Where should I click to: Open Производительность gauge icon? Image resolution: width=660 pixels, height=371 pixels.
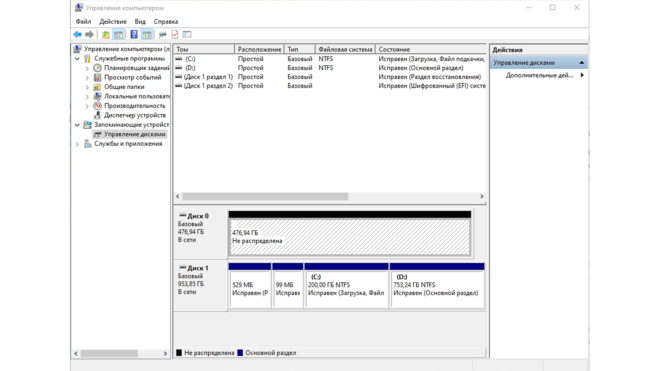tap(97, 106)
